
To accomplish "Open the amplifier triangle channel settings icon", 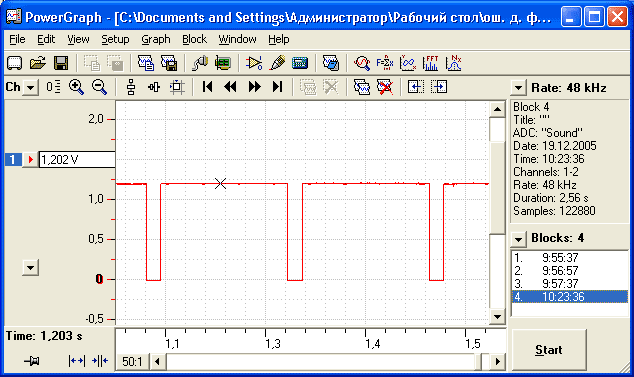I will pos(254,63).
